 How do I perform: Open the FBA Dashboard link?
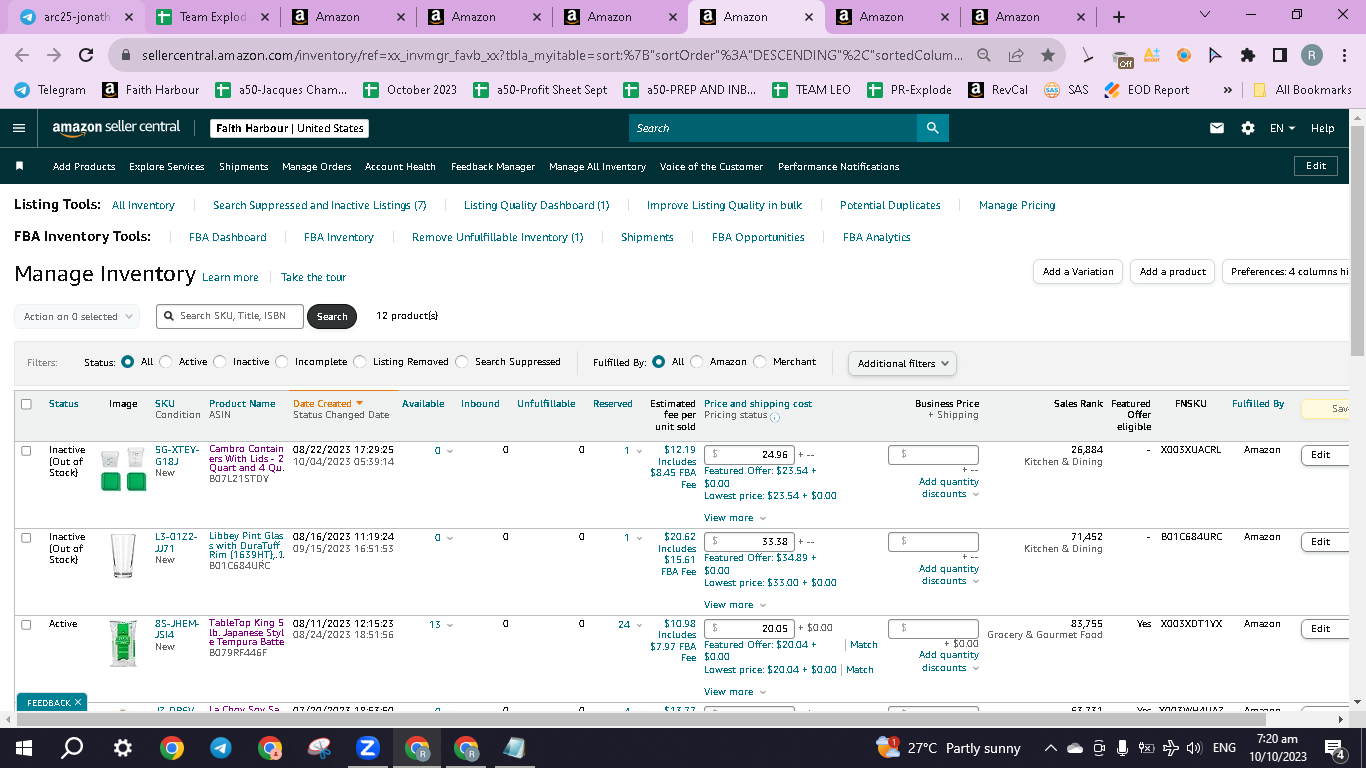(x=228, y=238)
